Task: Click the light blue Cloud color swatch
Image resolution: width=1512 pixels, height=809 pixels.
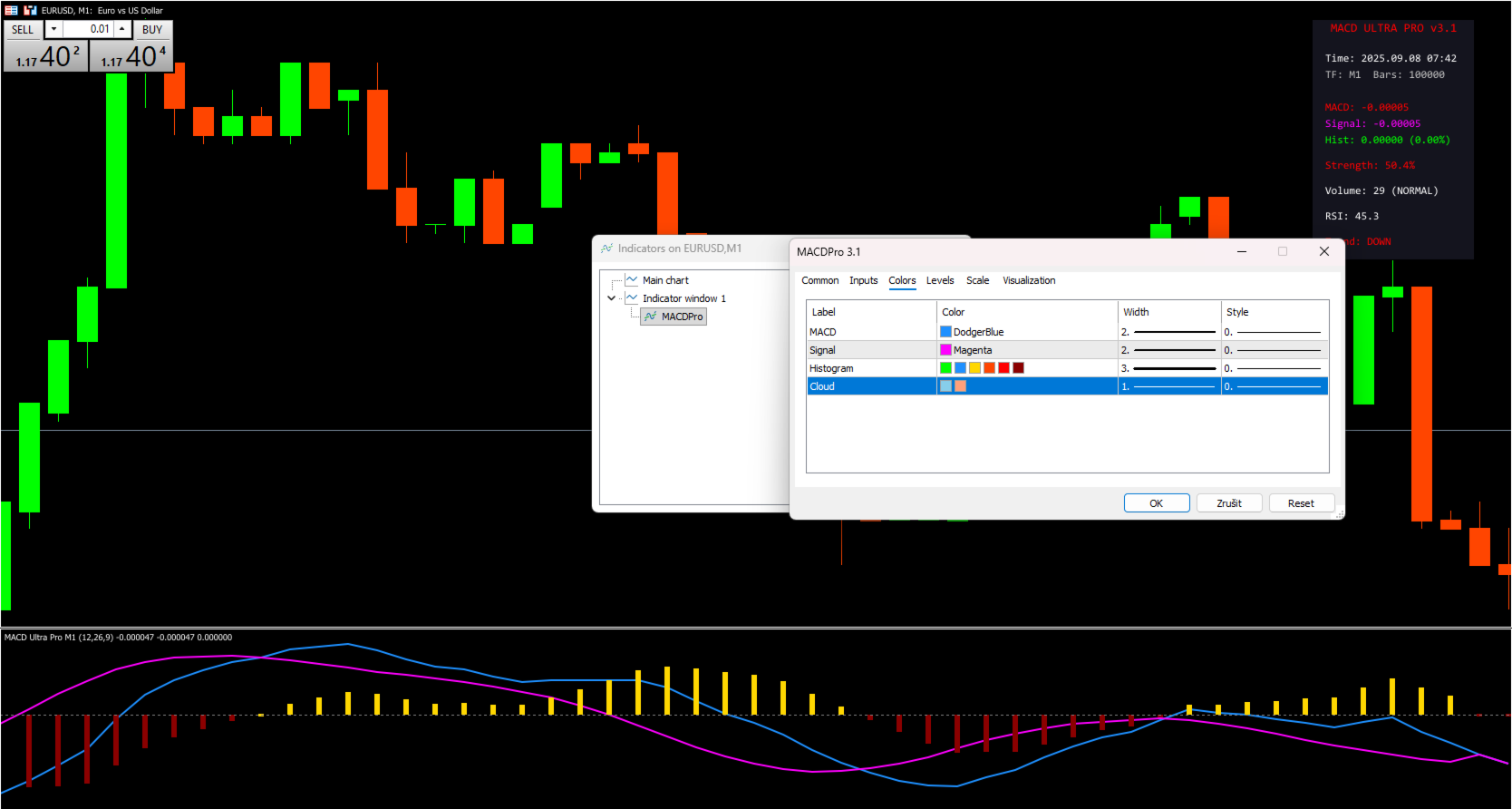Action: (945, 386)
